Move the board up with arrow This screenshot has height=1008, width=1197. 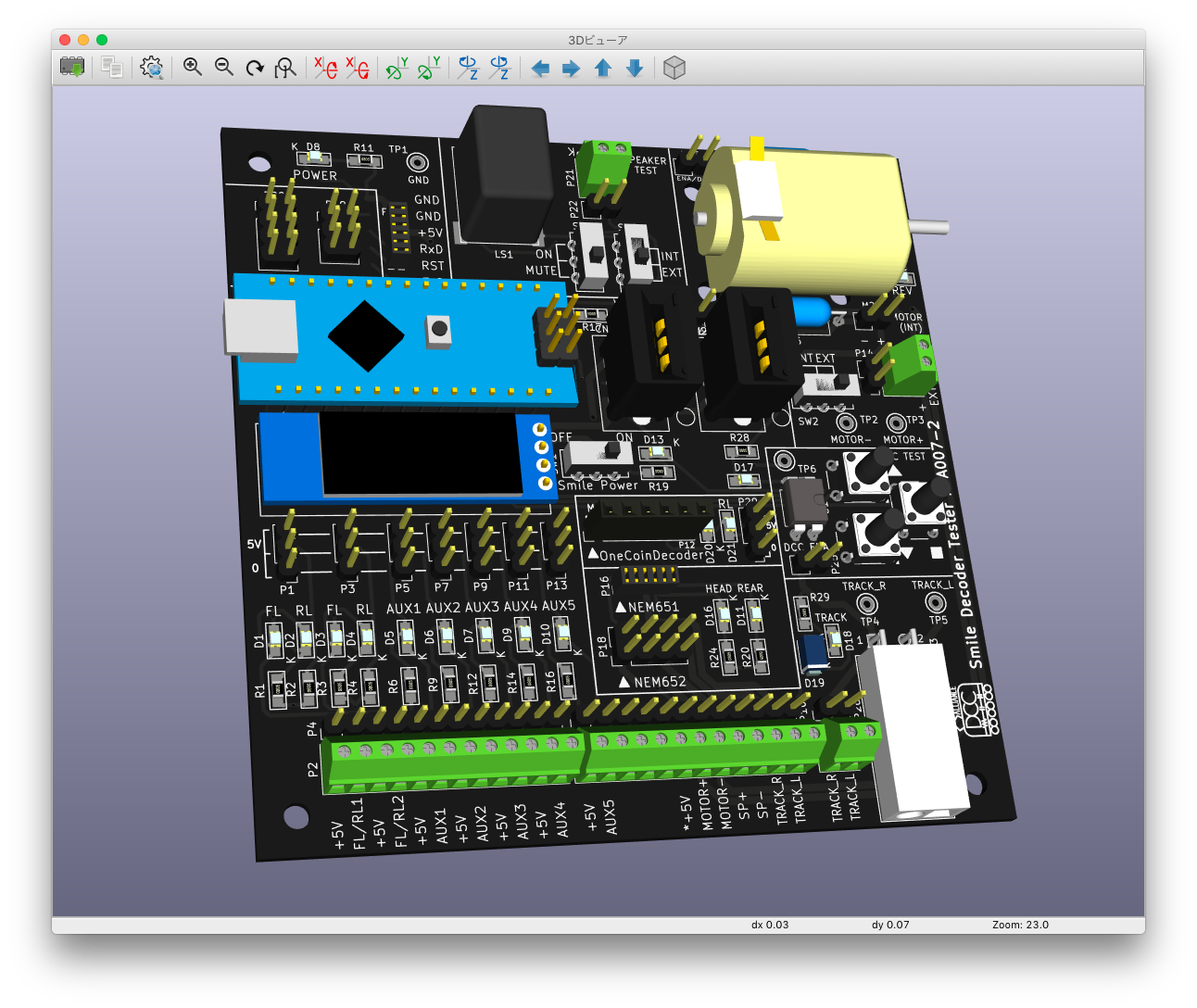(x=603, y=69)
